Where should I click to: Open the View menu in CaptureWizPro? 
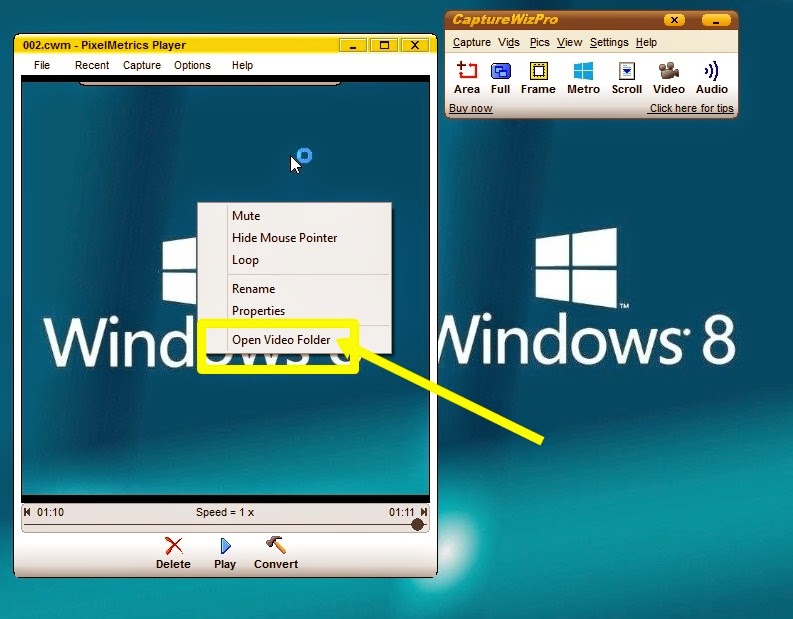[x=569, y=42]
